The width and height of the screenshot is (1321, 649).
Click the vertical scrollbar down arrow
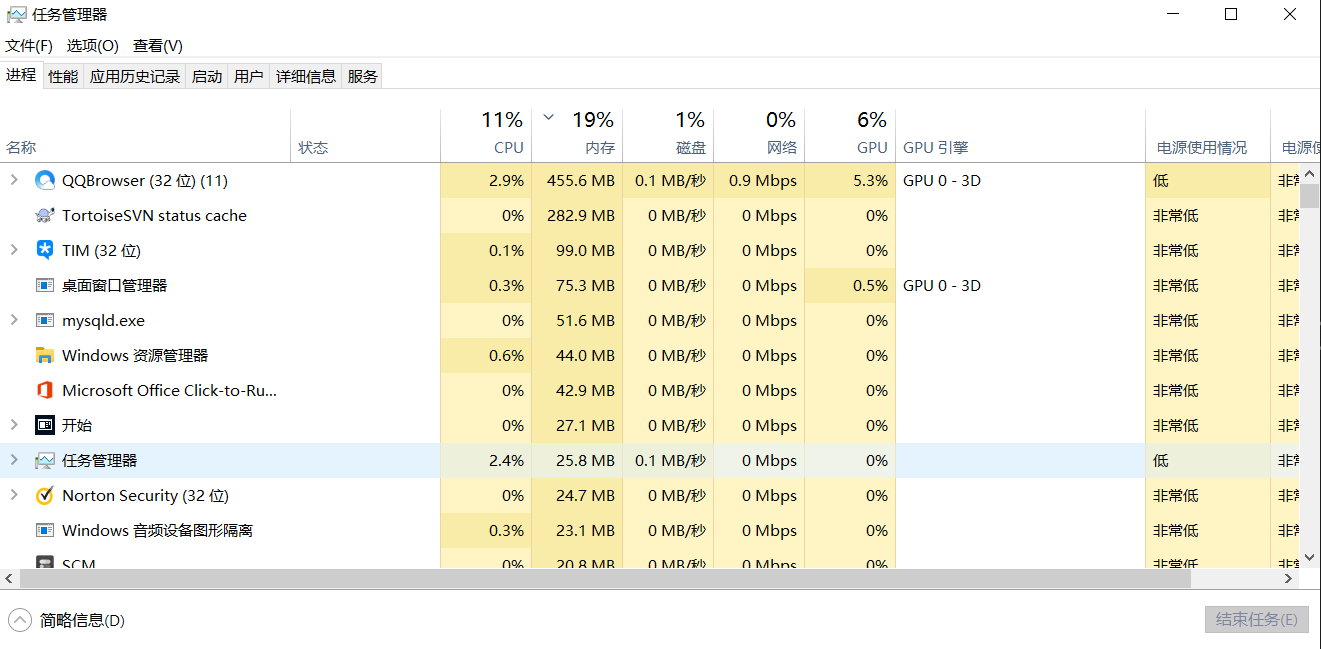pos(1310,558)
